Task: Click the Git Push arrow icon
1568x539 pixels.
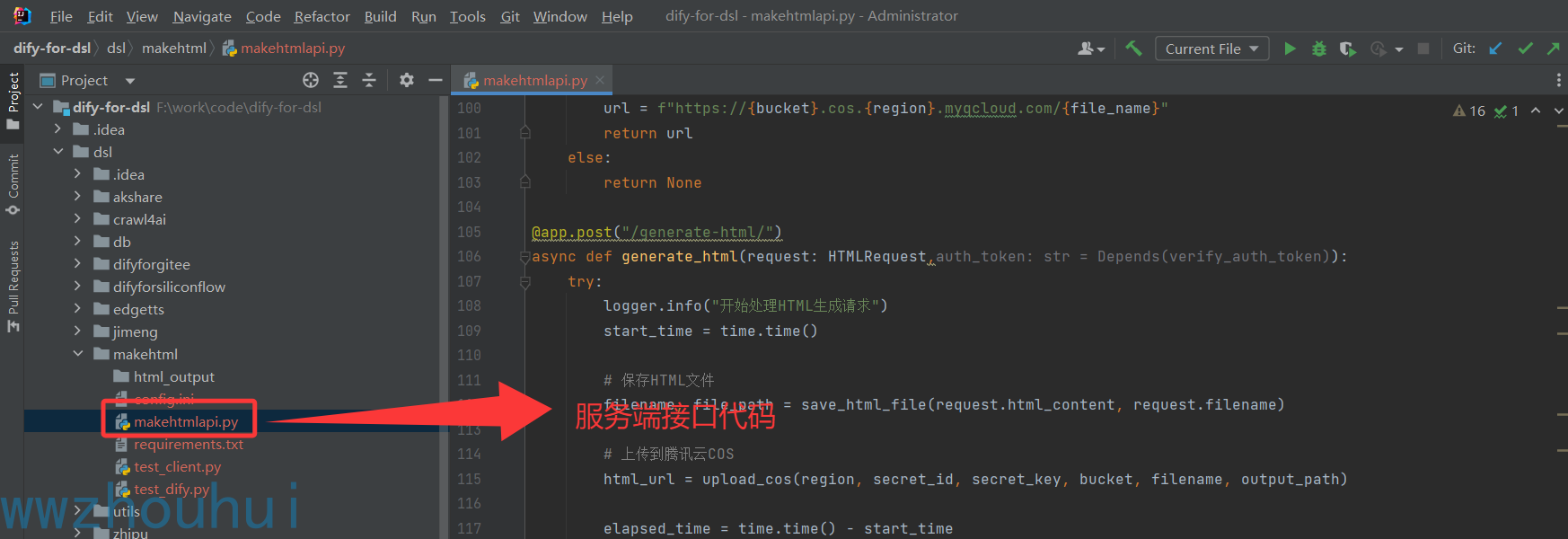Action: point(1554,49)
